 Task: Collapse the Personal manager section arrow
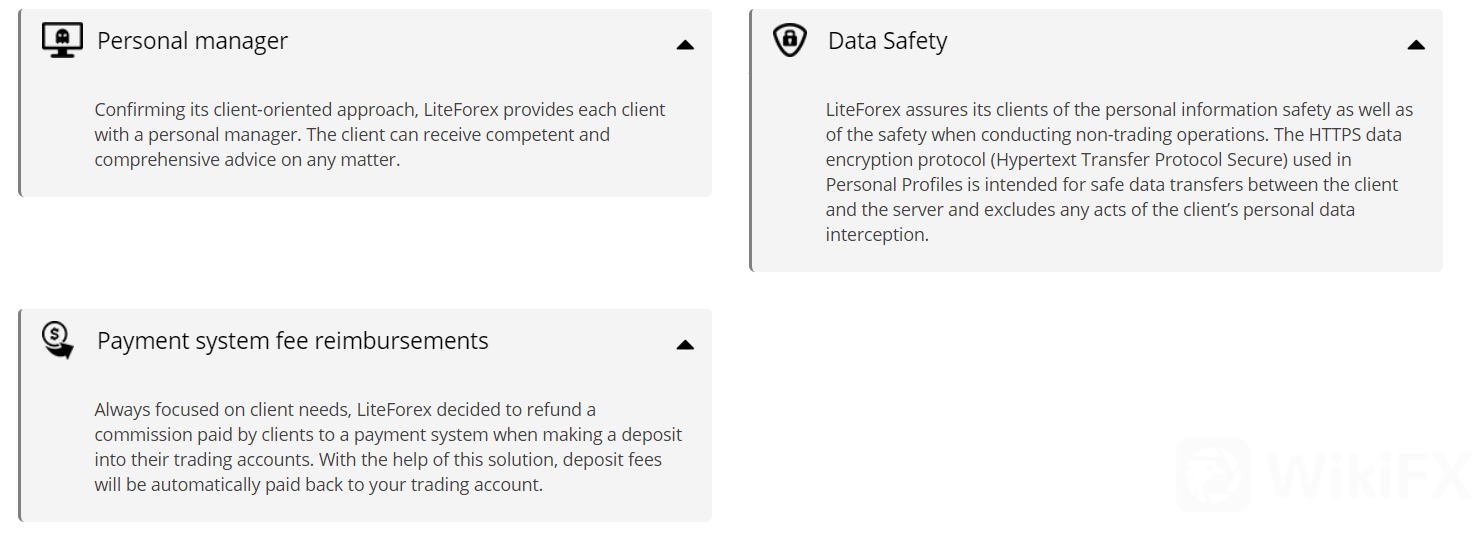tap(685, 45)
